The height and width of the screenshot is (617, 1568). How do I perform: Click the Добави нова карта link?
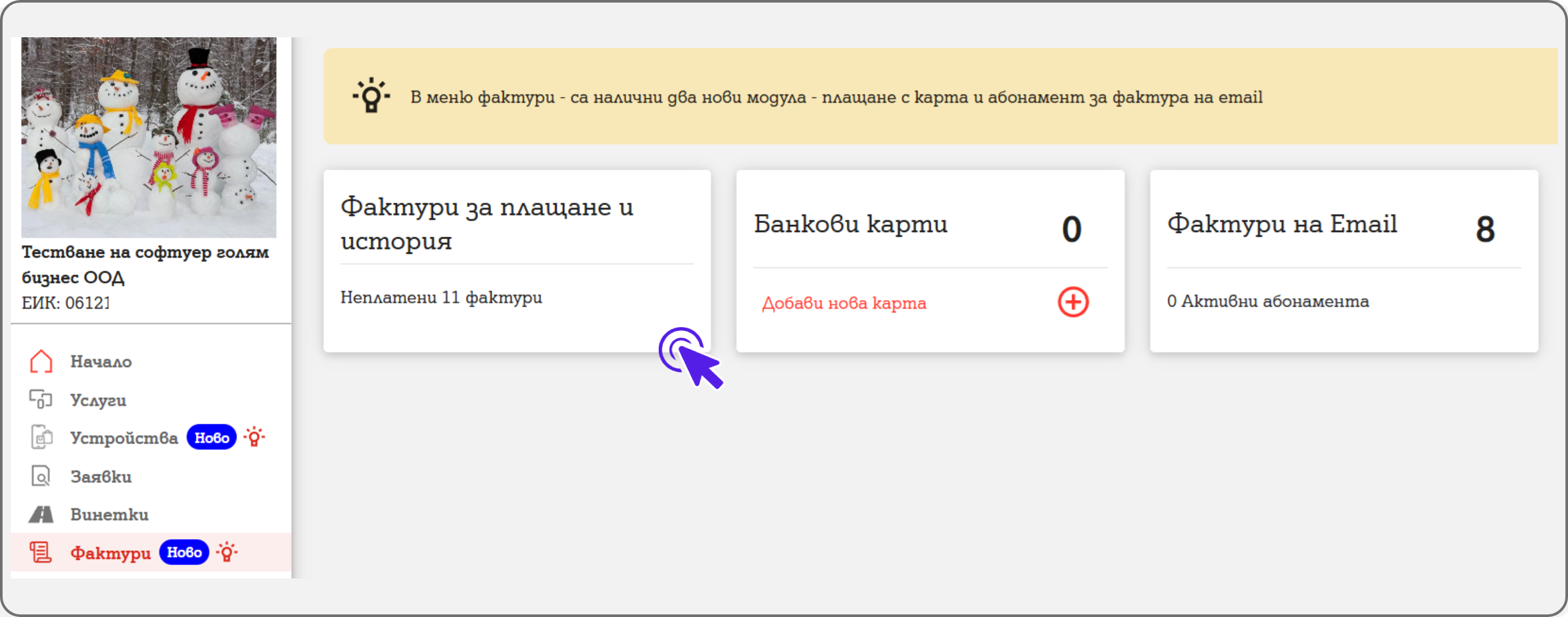point(844,303)
